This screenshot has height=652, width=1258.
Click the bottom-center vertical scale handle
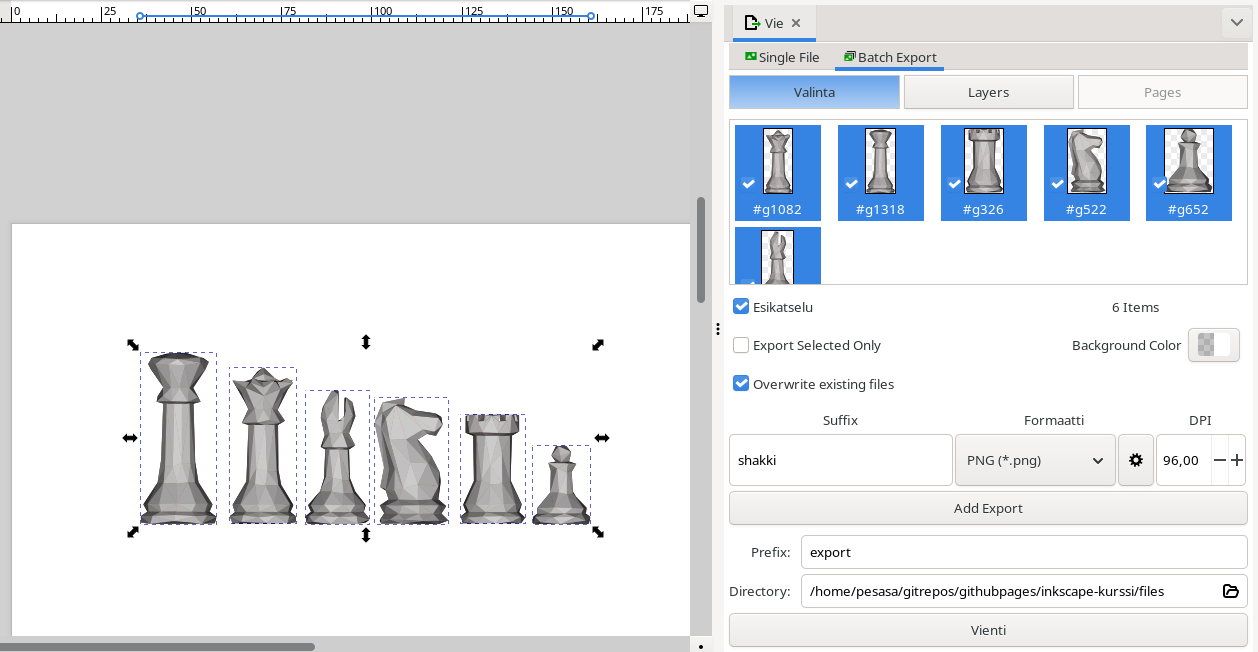click(366, 535)
